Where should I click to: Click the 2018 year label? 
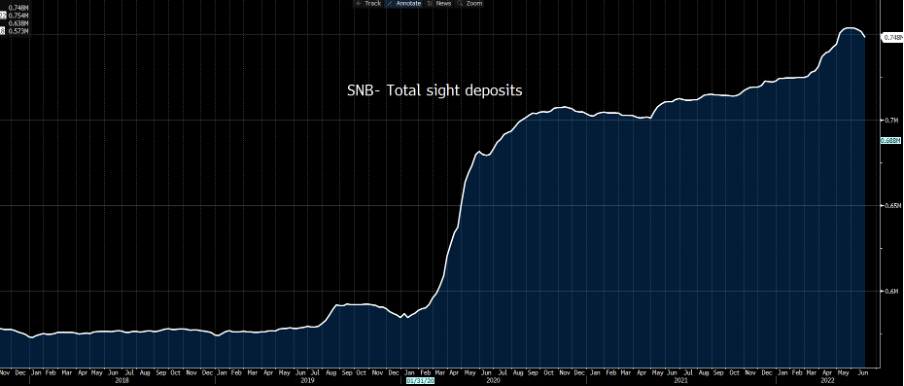pos(121,381)
